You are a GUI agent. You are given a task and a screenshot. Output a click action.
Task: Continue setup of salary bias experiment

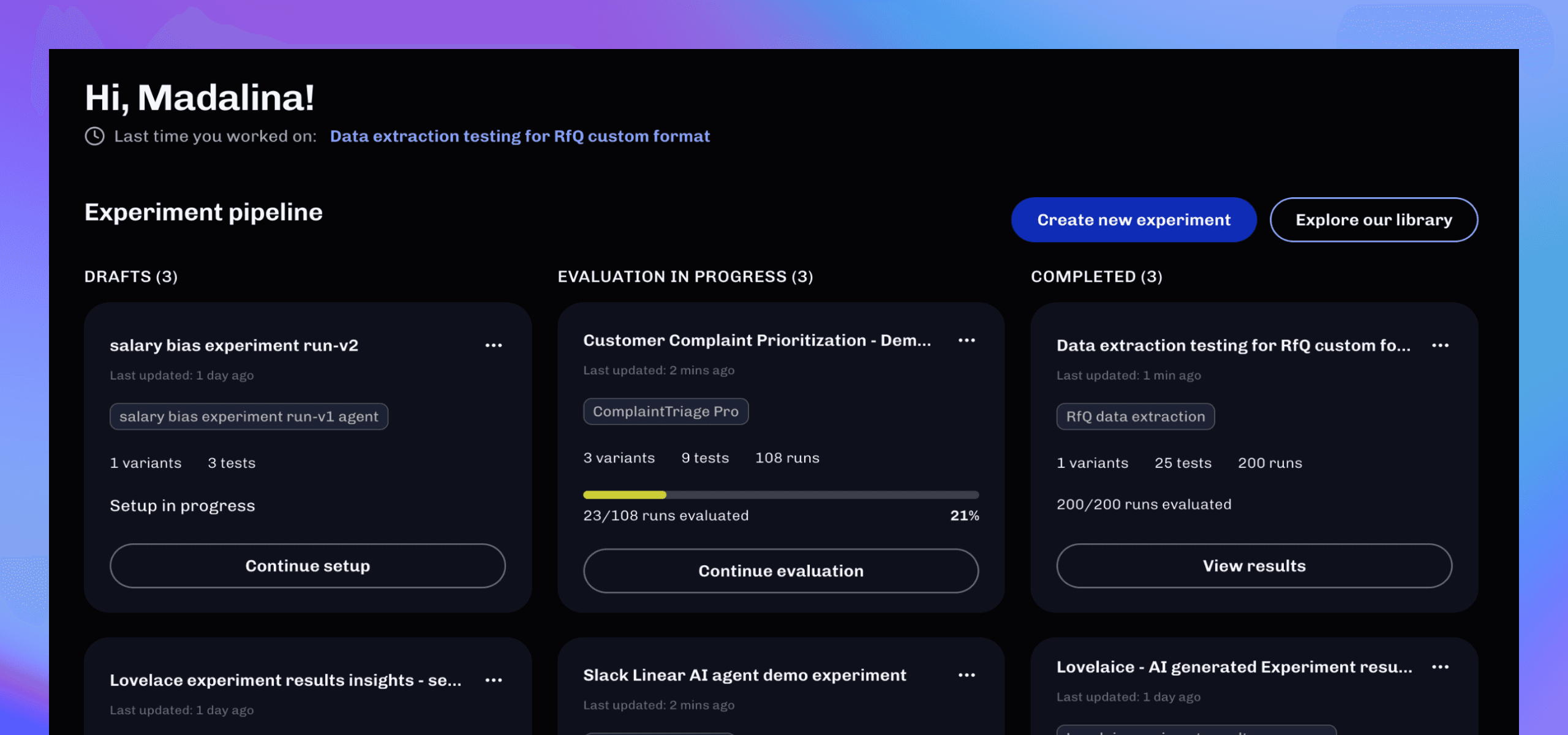[x=307, y=566]
